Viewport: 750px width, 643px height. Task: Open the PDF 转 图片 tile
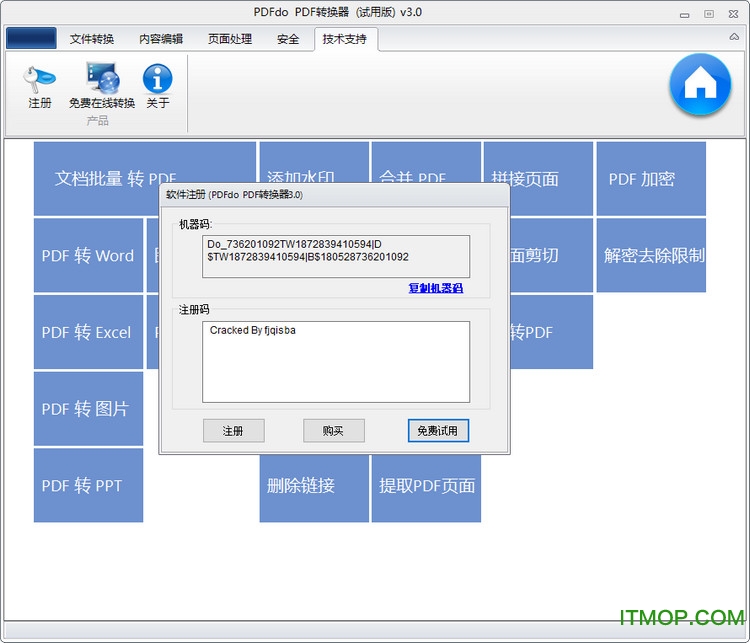pyautogui.click(x=88, y=409)
